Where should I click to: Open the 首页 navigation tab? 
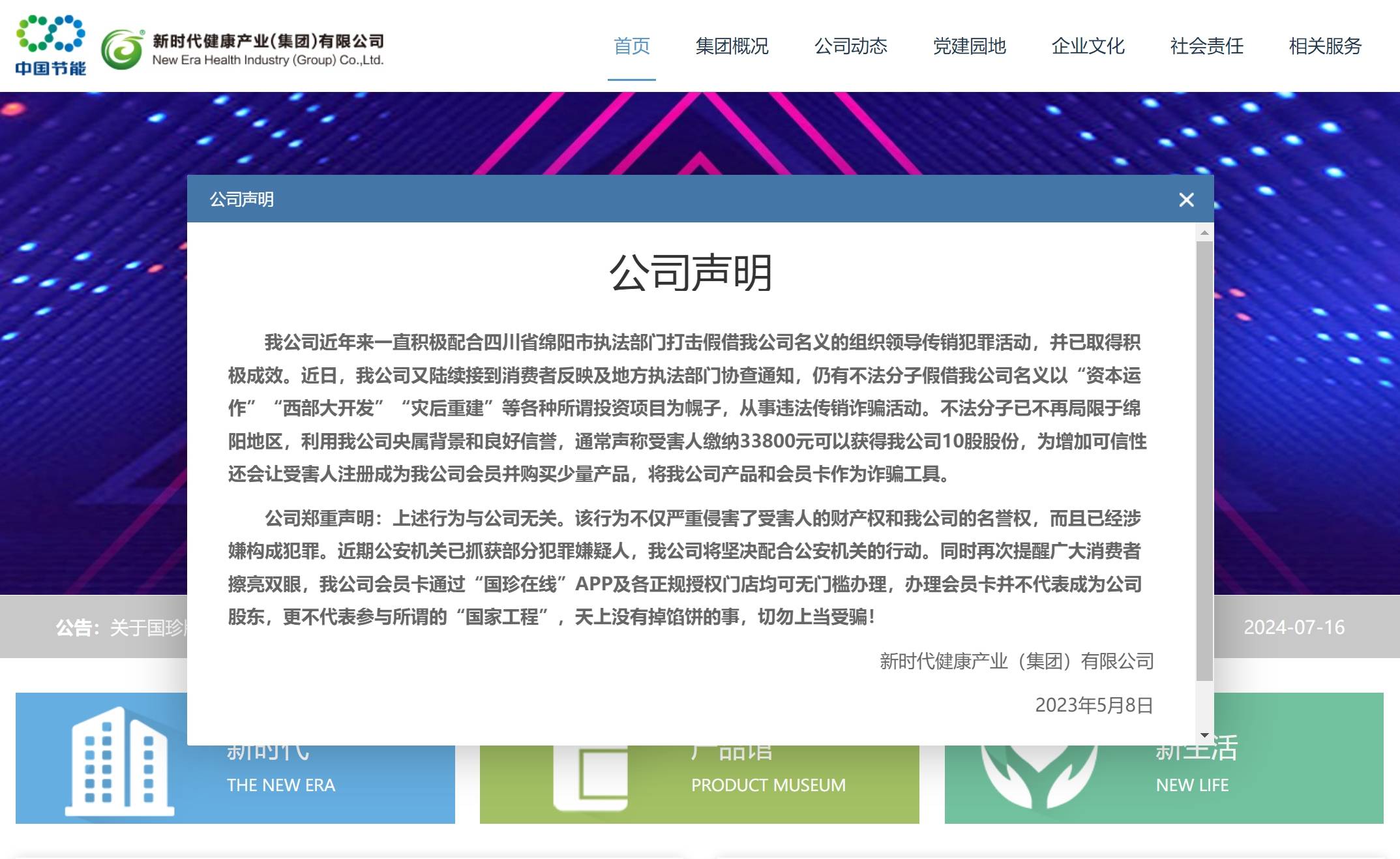tap(631, 46)
